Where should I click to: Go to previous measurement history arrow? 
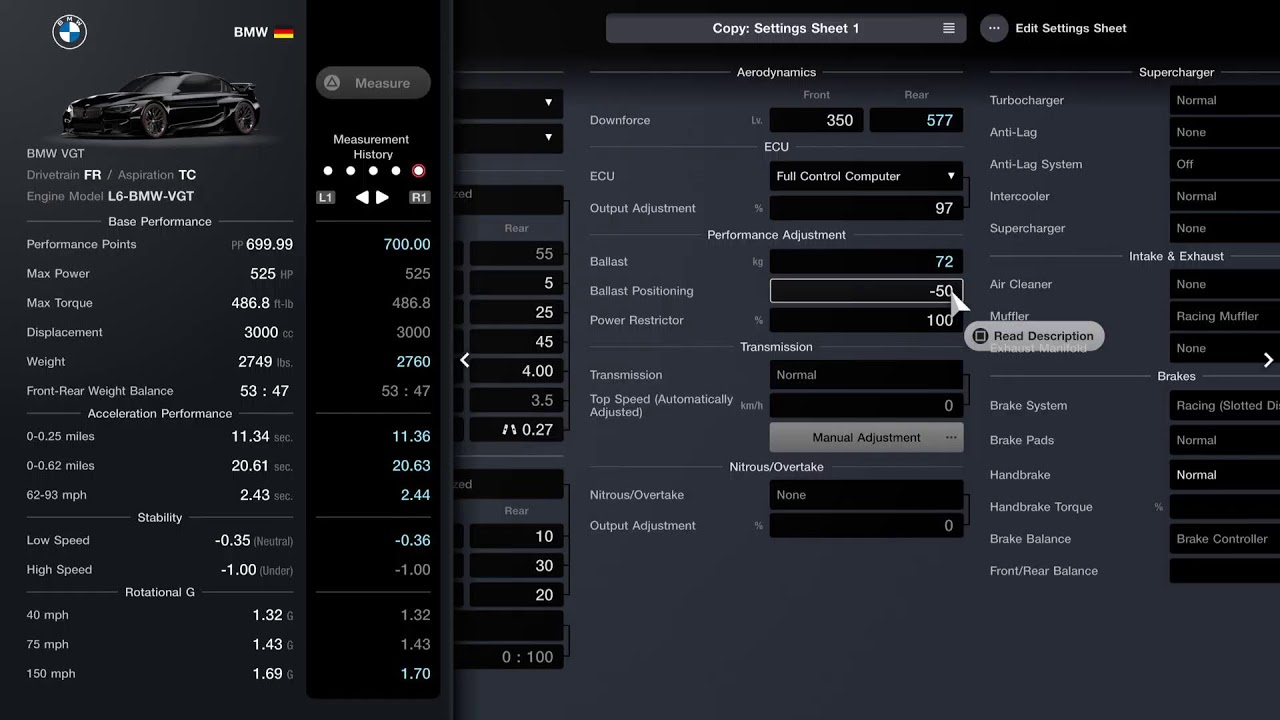(362, 198)
